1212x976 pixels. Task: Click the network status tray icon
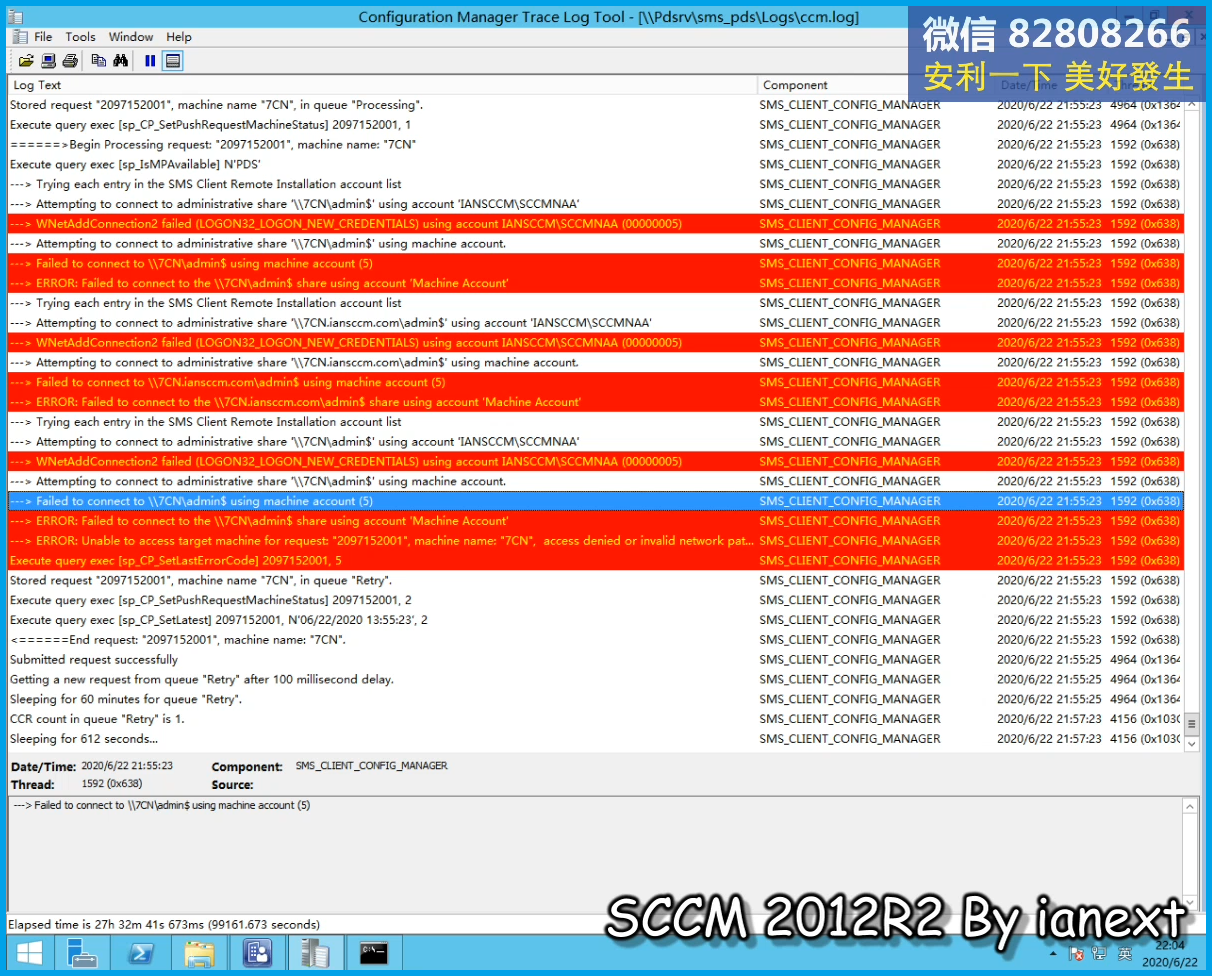tap(1101, 955)
